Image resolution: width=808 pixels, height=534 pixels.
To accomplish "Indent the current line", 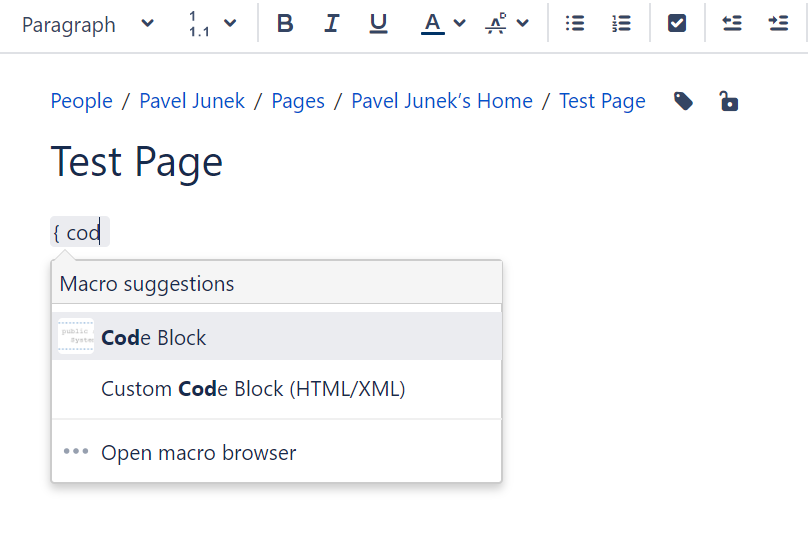I will (x=778, y=23).
